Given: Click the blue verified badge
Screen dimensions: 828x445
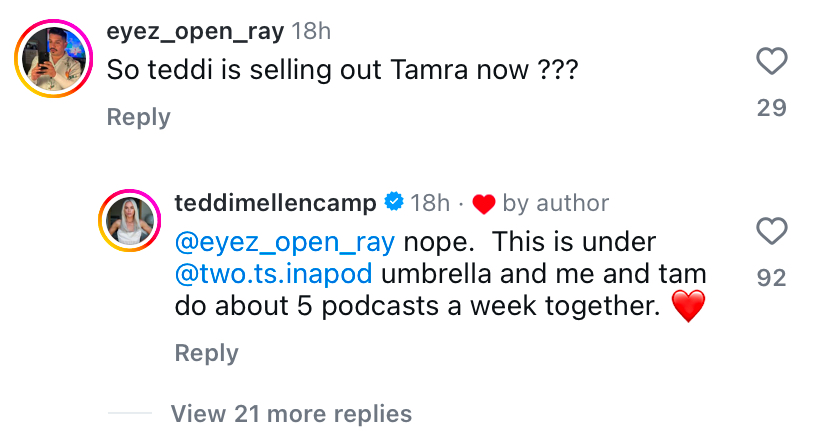Looking at the screenshot, I should point(394,203).
